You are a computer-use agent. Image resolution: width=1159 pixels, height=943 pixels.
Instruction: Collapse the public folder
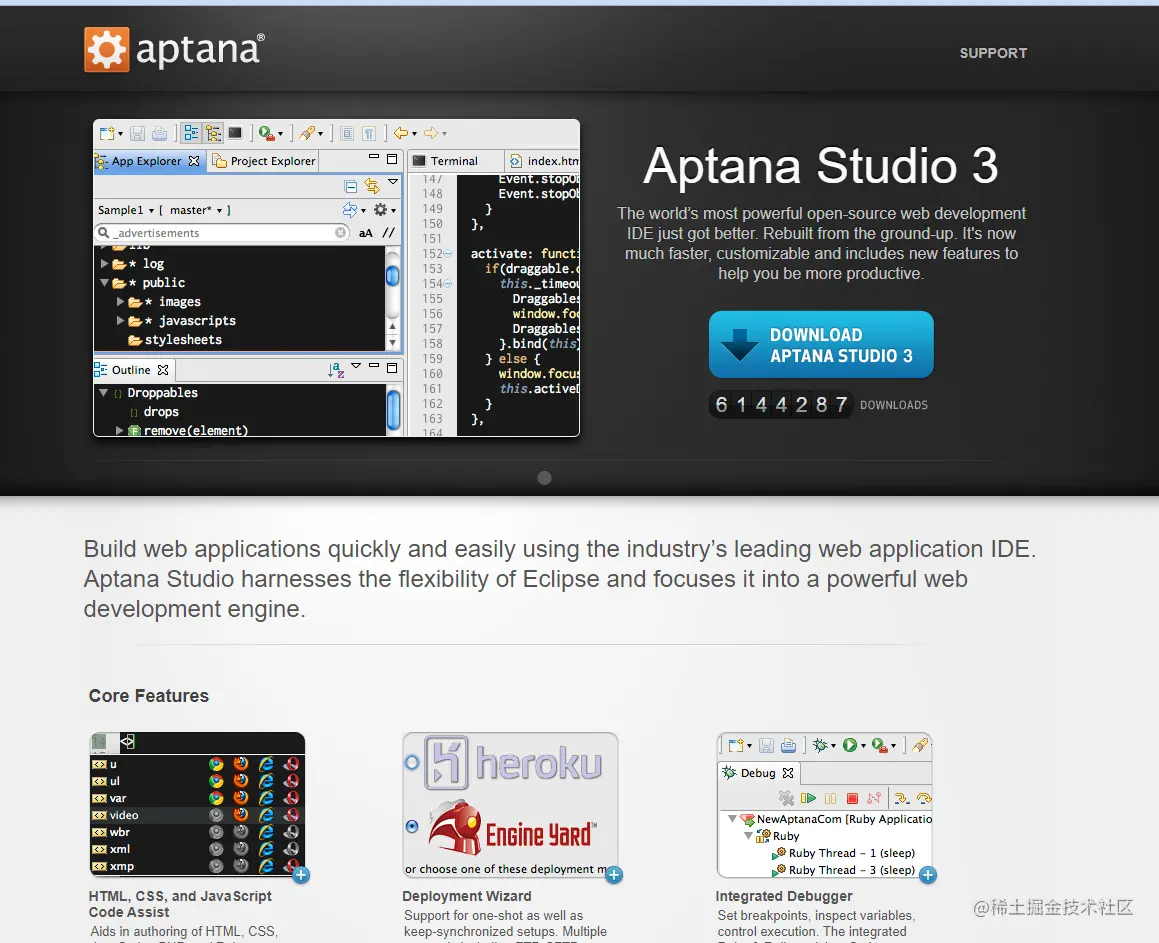[105, 282]
